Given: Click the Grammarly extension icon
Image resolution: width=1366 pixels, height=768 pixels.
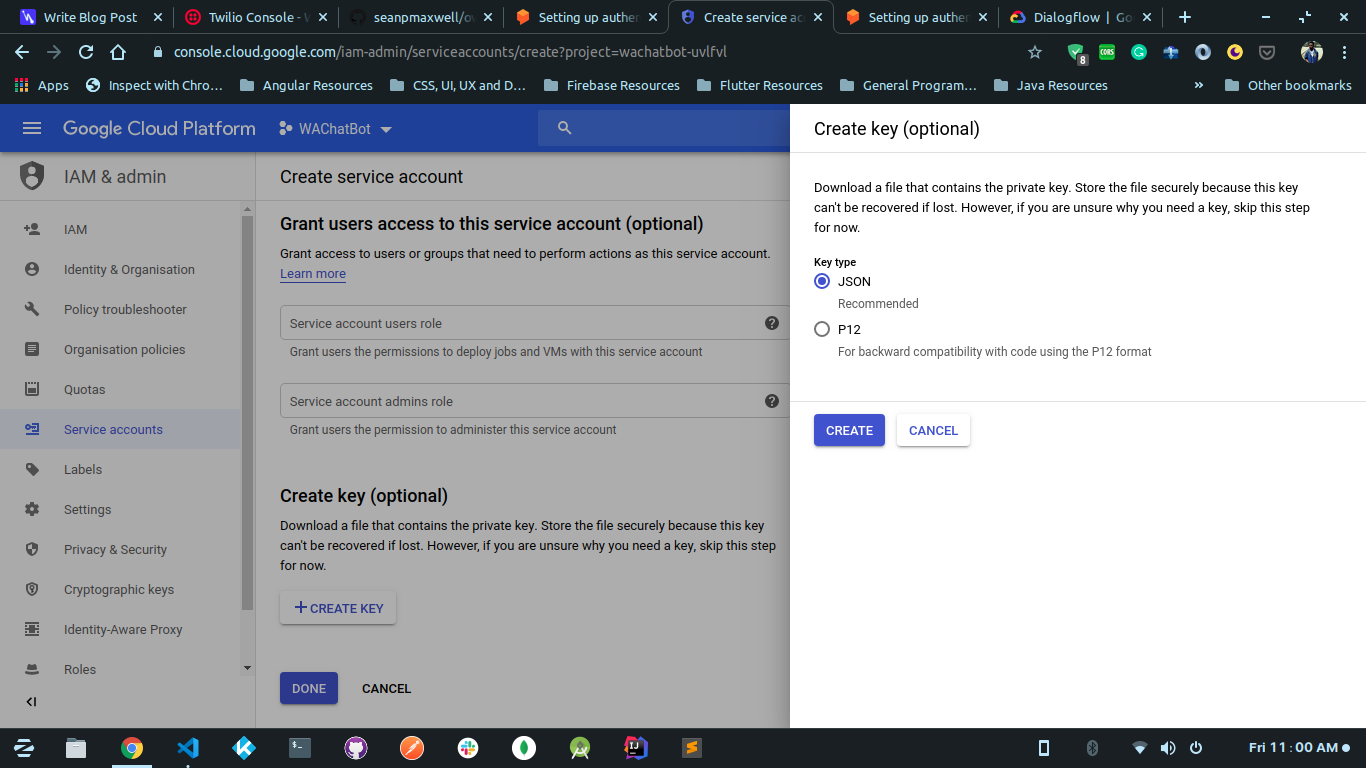Looking at the screenshot, I should coord(1139,52).
